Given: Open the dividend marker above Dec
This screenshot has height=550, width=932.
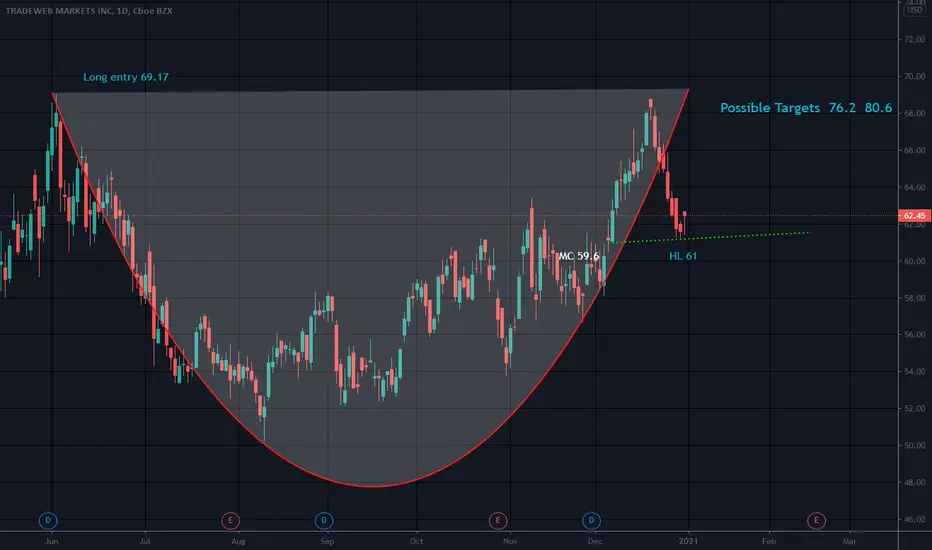Looking at the screenshot, I should pyautogui.click(x=591, y=521).
